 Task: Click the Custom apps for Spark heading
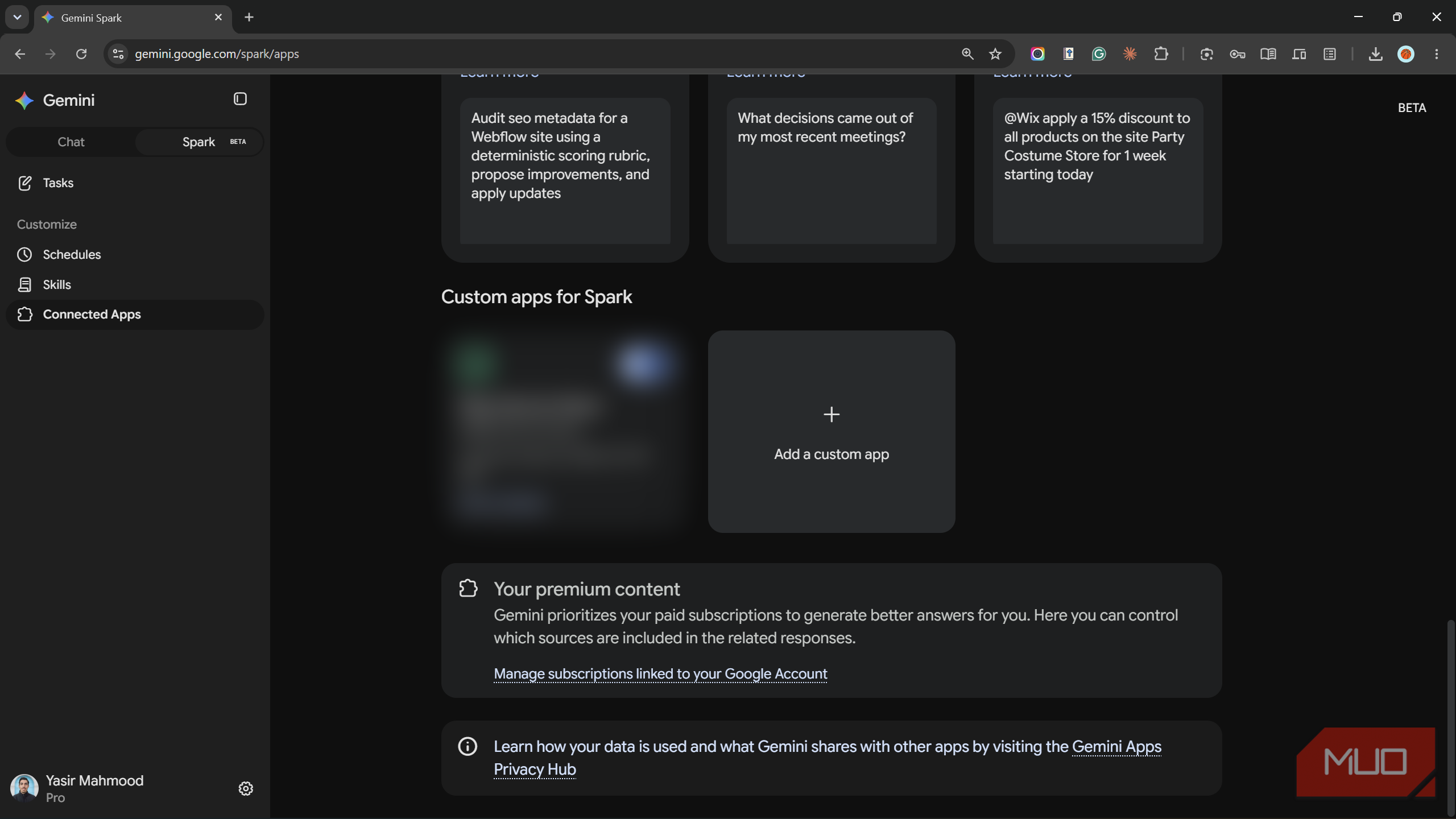coord(536,297)
